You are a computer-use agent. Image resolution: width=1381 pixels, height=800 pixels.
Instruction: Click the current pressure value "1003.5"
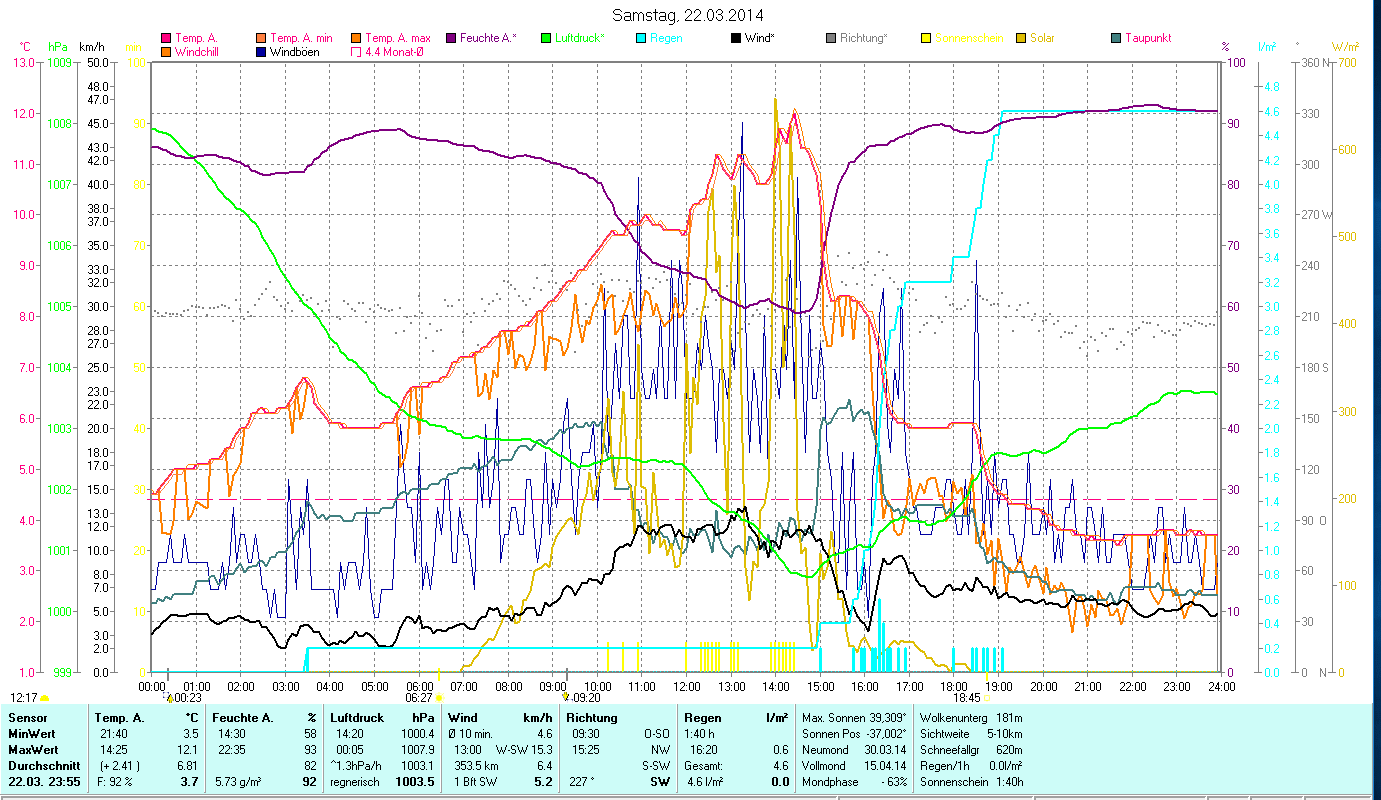(x=416, y=782)
